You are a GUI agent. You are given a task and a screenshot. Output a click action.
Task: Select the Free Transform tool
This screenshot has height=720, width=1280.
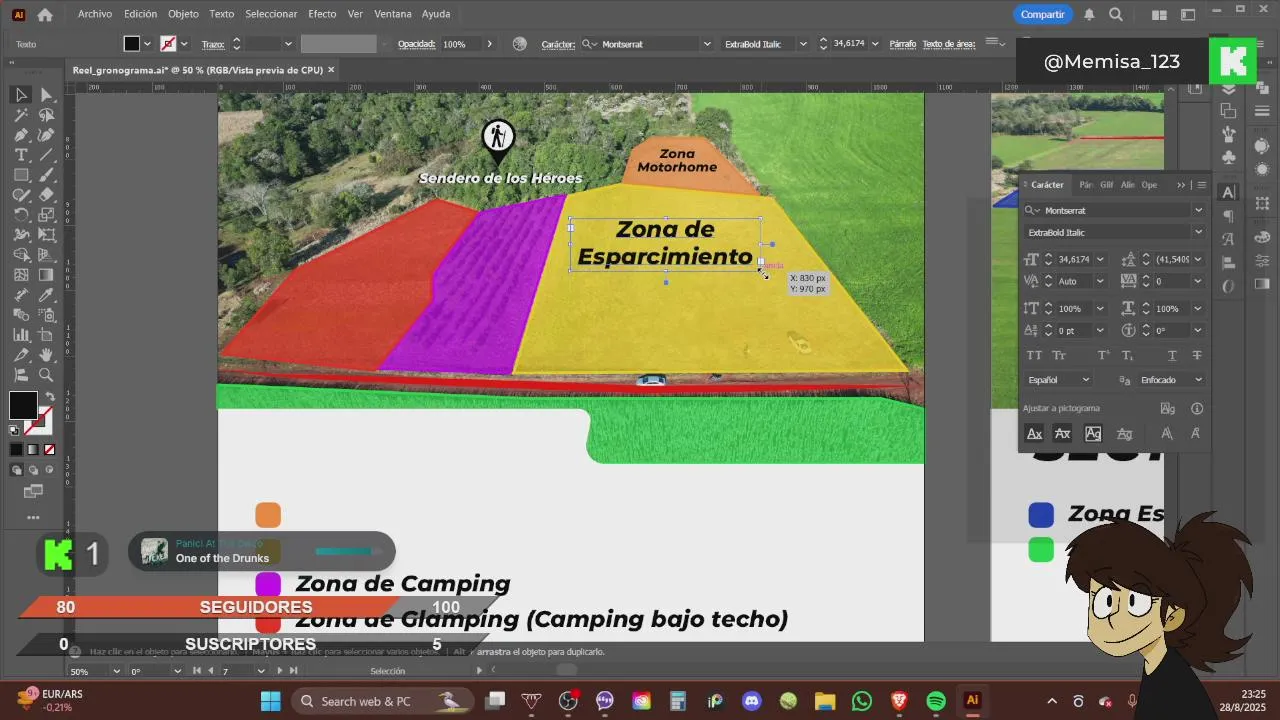(46, 235)
